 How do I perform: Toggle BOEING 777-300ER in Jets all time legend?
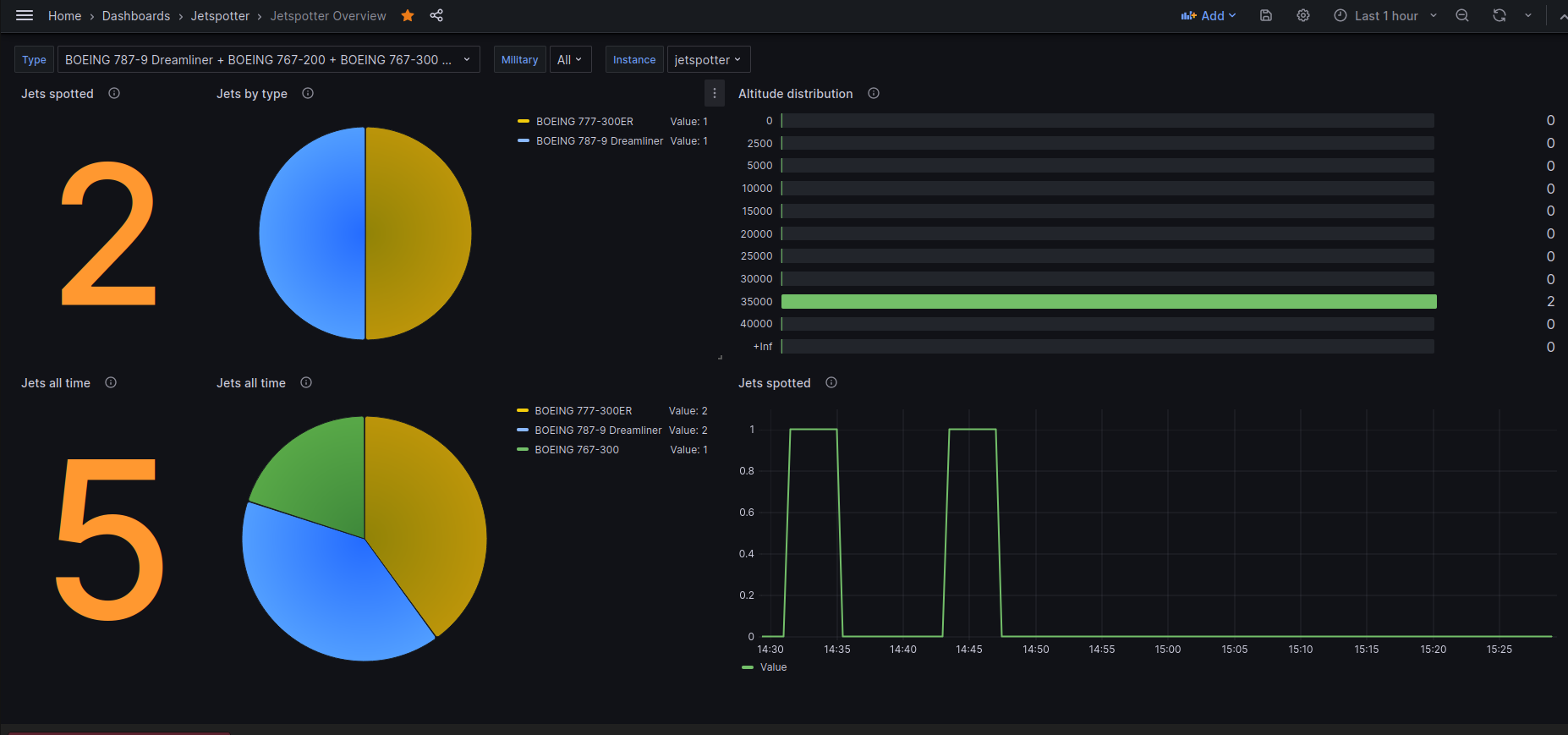tap(583, 410)
